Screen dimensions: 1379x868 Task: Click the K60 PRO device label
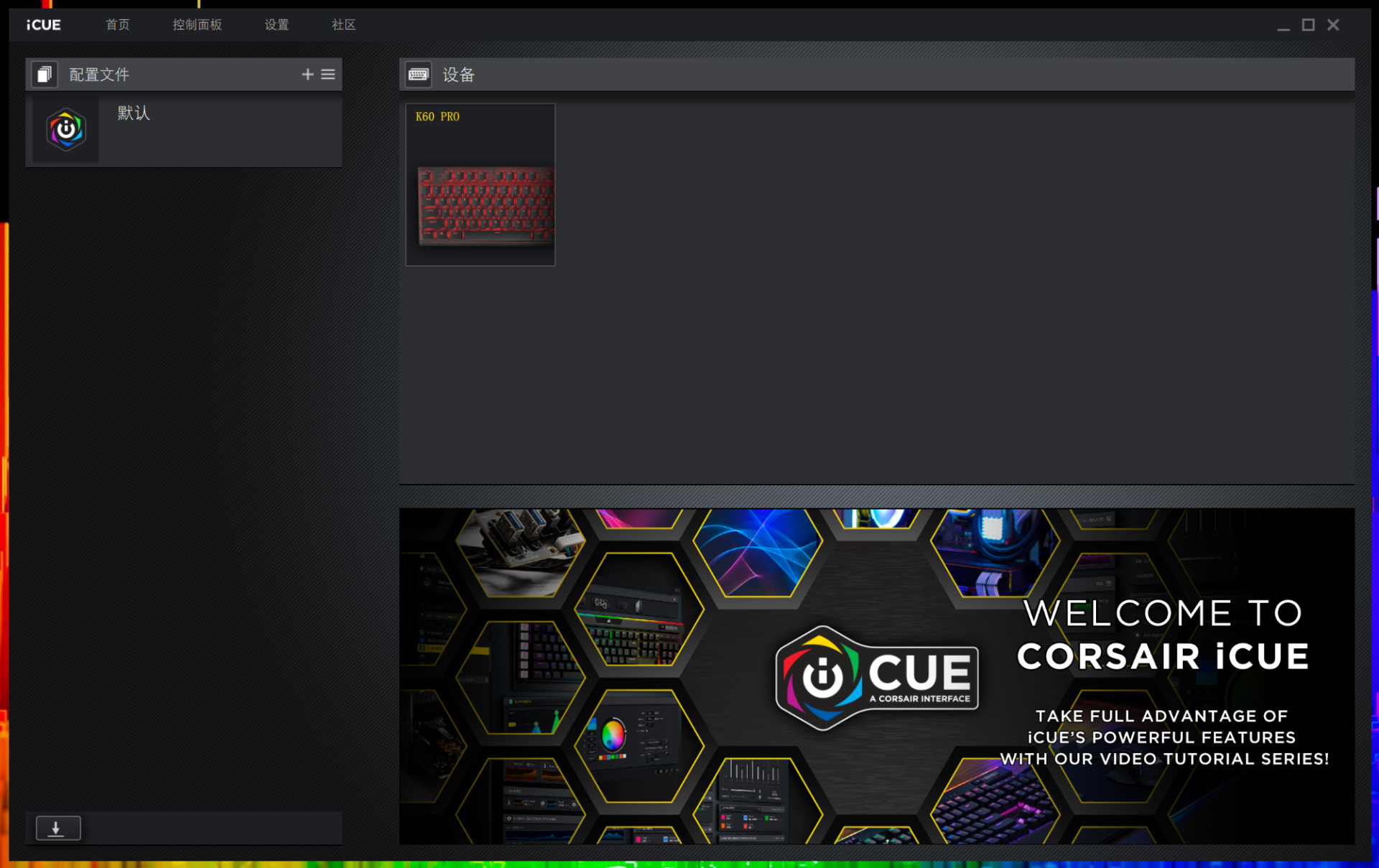[x=437, y=116]
